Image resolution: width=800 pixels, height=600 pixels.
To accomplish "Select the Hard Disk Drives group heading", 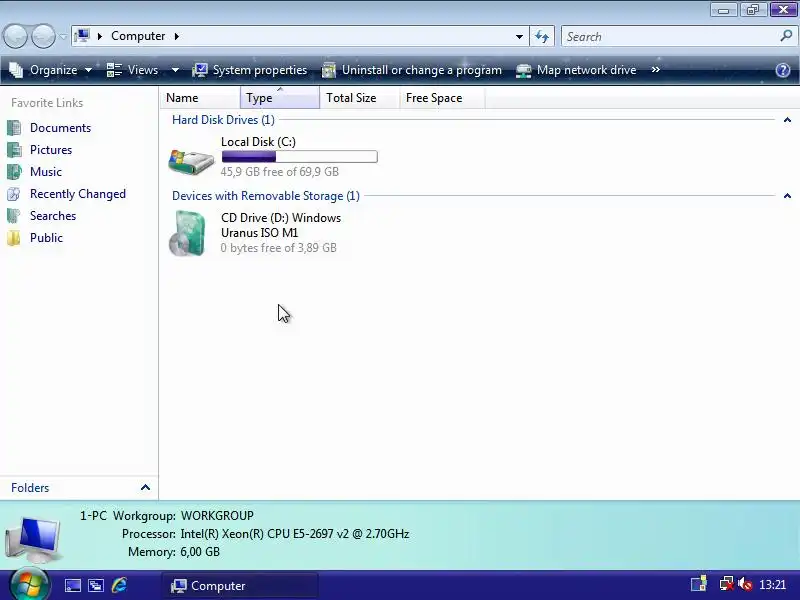I will coord(223,120).
